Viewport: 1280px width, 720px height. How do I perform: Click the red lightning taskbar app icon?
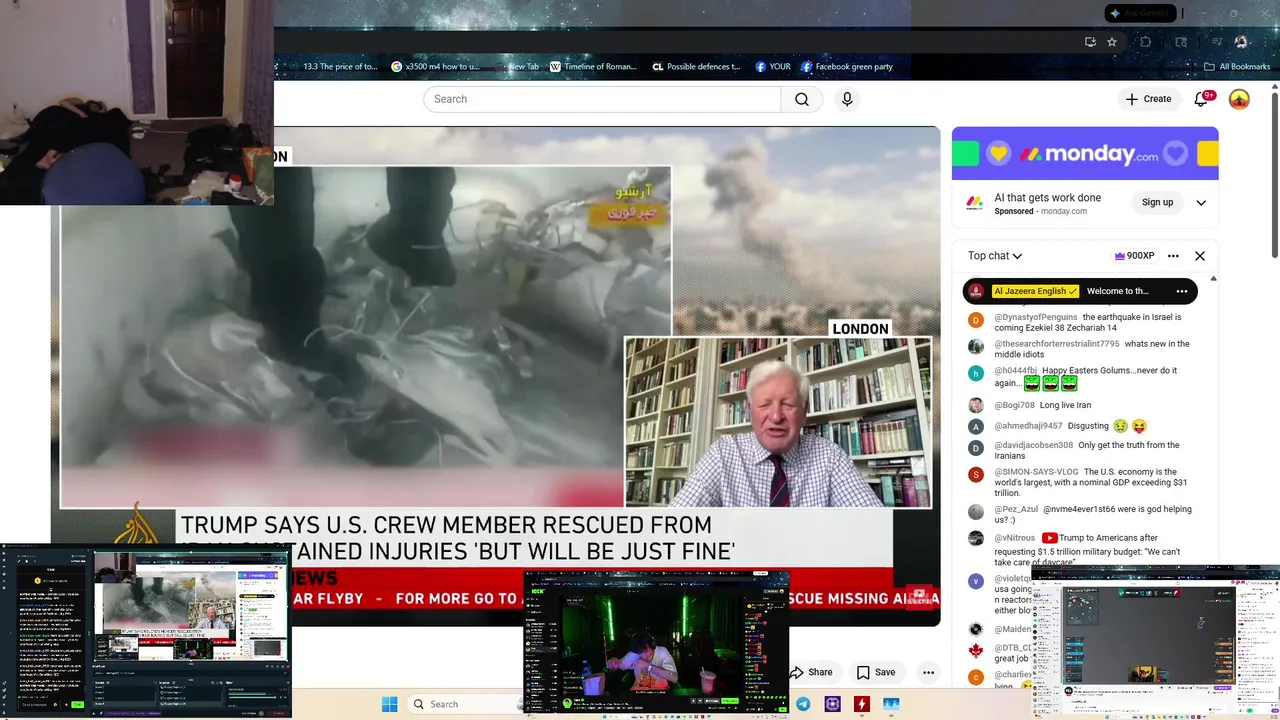pyautogui.click(x=861, y=704)
